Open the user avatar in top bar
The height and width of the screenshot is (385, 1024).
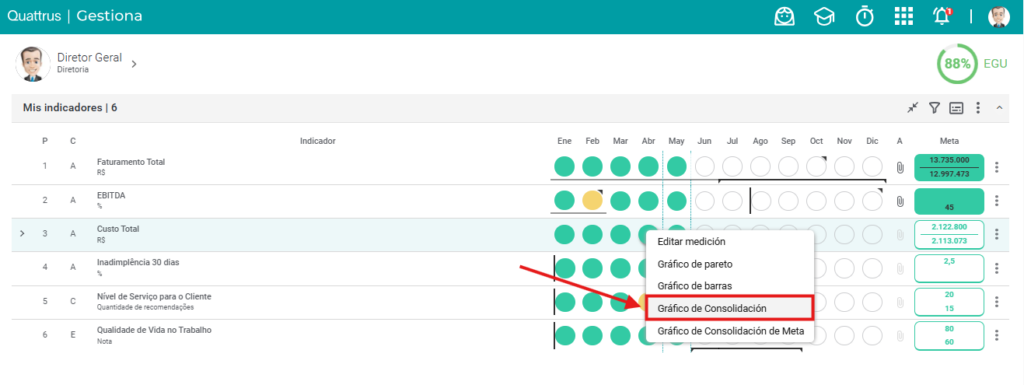coord(999,16)
